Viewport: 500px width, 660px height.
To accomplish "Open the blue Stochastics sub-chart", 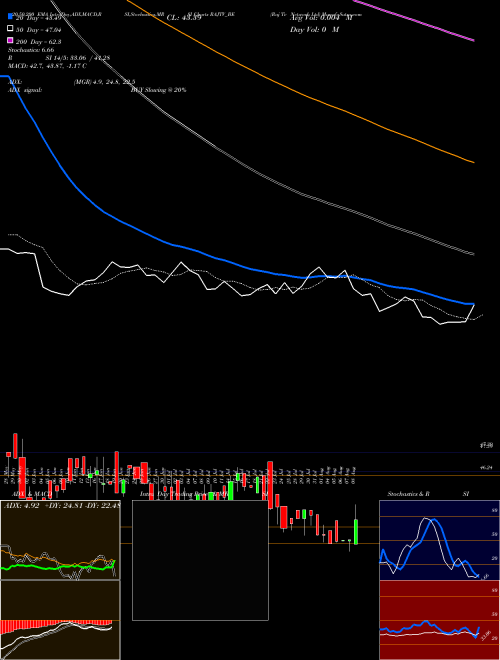I will (x=439, y=540).
